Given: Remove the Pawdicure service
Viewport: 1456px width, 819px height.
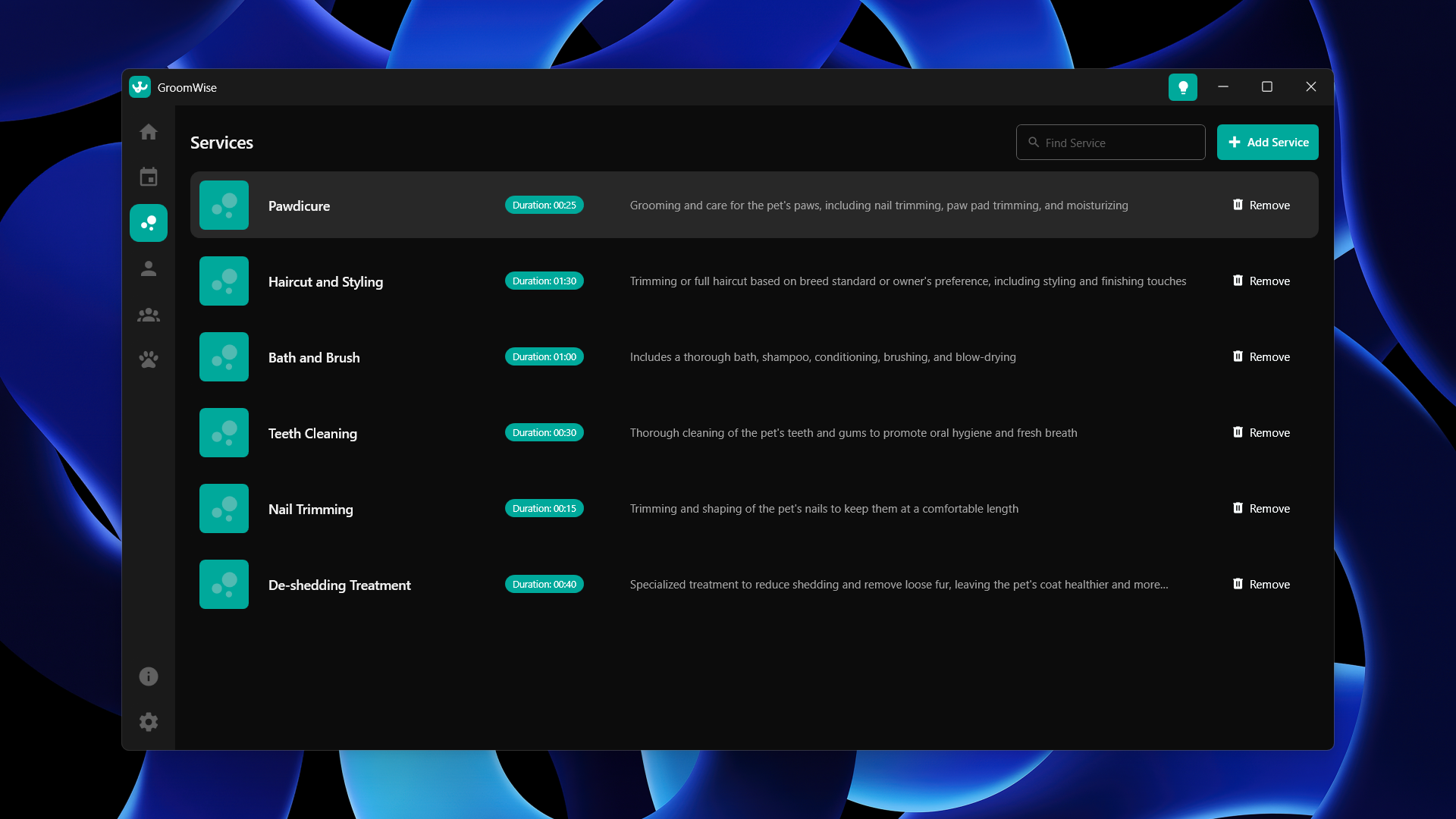Looking at the screenshot, I should tap(1261, 206).
